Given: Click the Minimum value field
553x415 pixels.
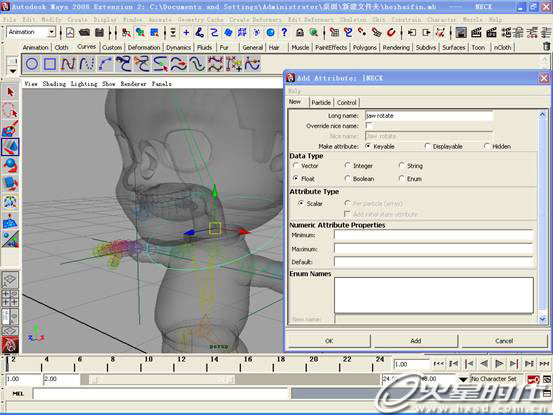Looking at the screenshot, I should pos(433,235).
